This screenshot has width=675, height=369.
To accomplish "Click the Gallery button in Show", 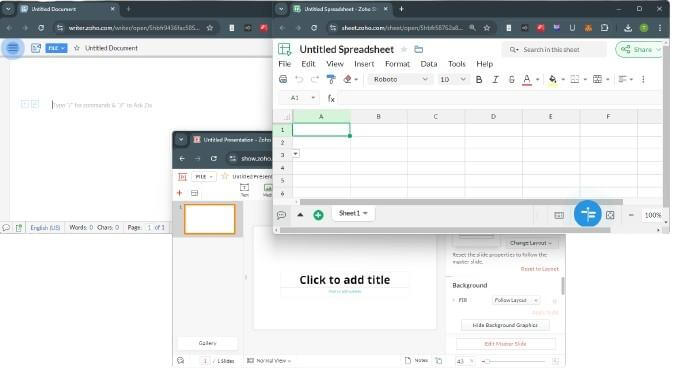I will tap(207, 343).
